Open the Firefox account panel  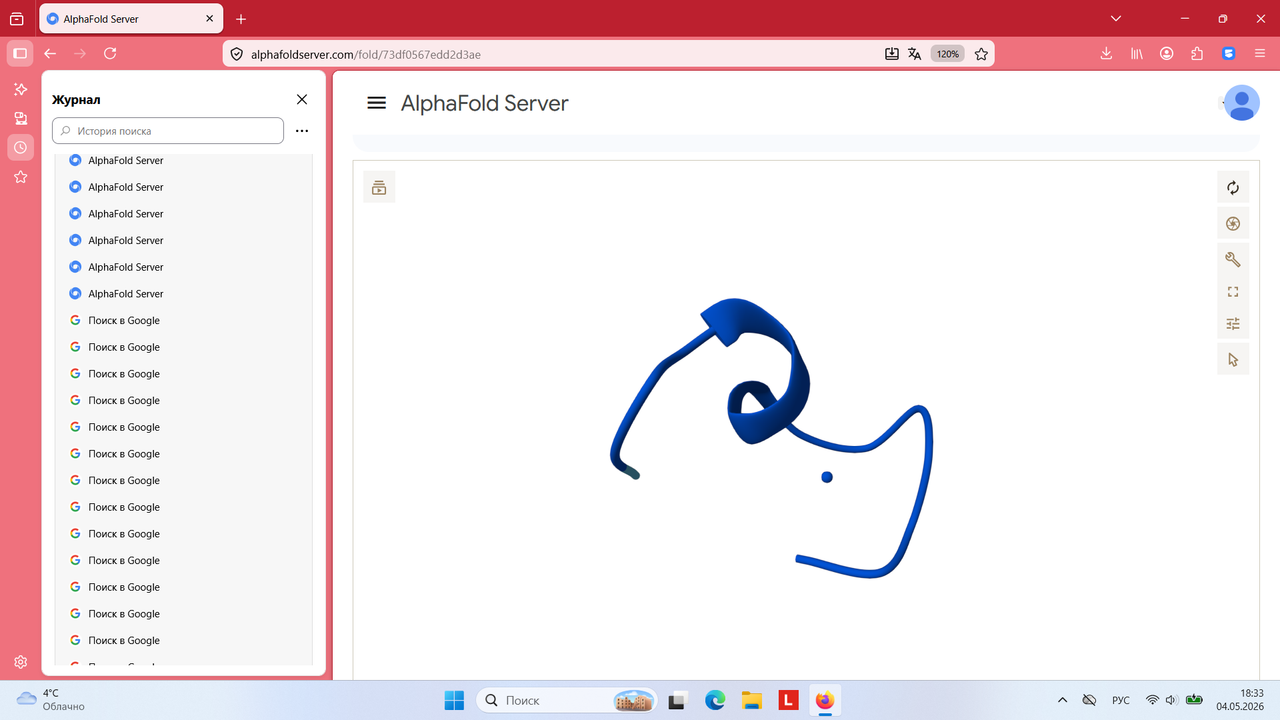coord(1167,54)
